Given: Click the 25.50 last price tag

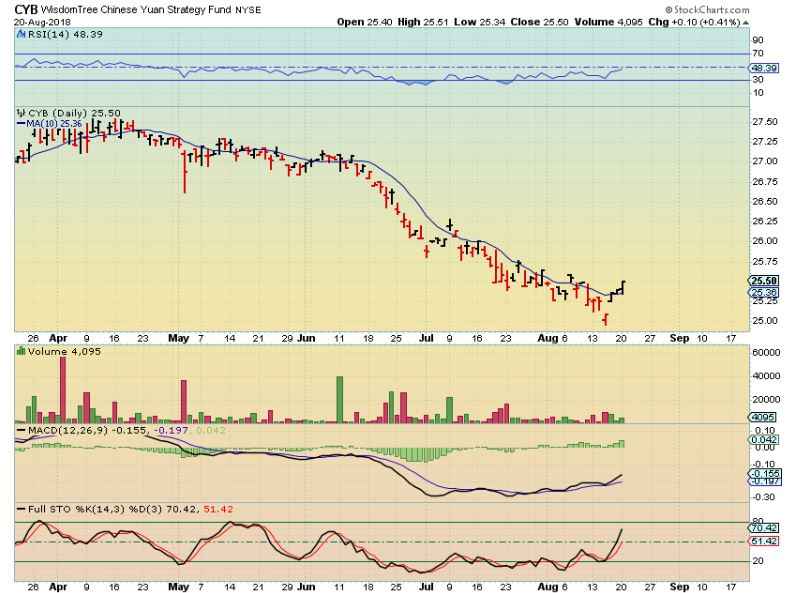Looking at the screenshot, I should coord(764,281).
